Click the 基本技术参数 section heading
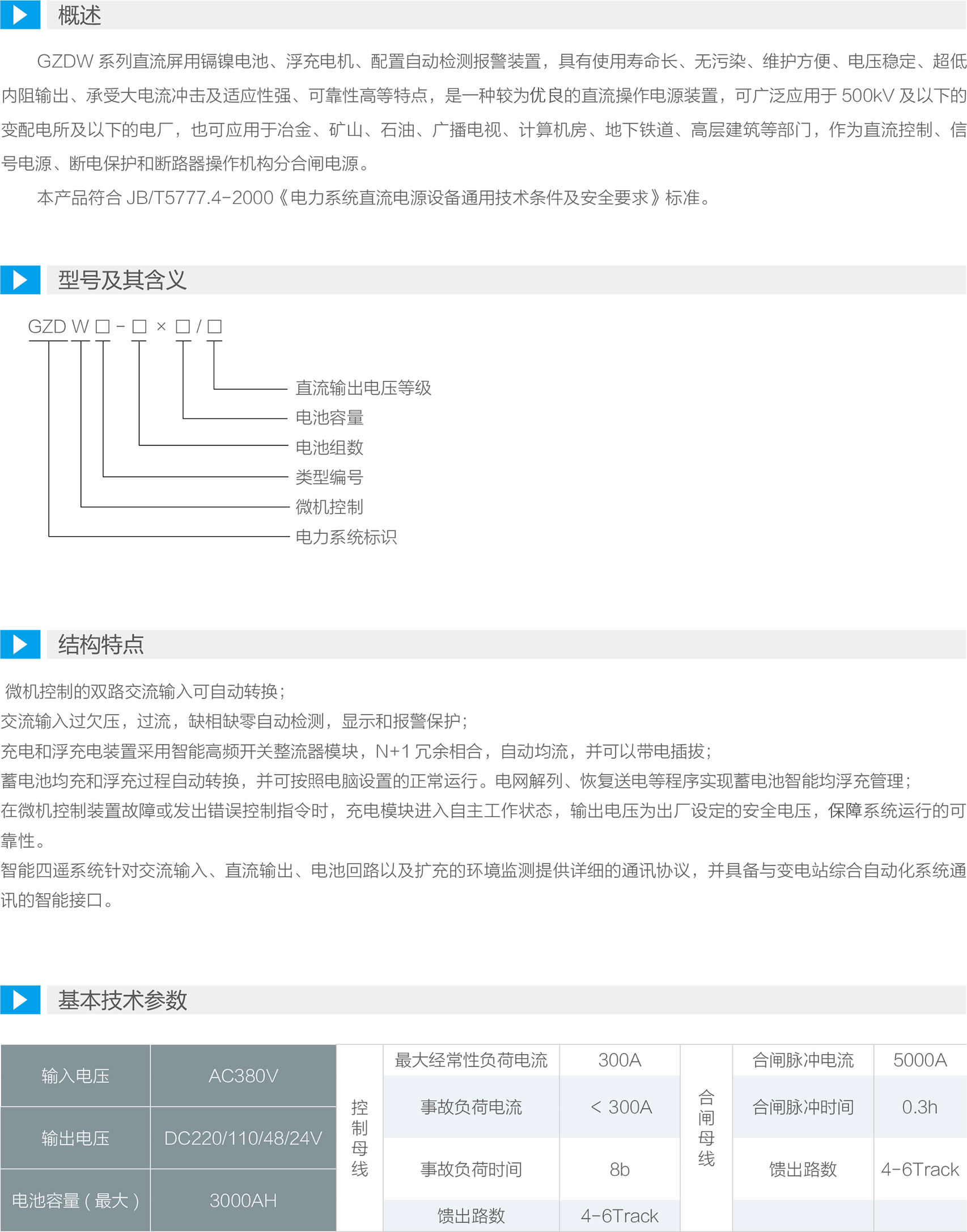967x1232 pixels. tap(122, 1000)
